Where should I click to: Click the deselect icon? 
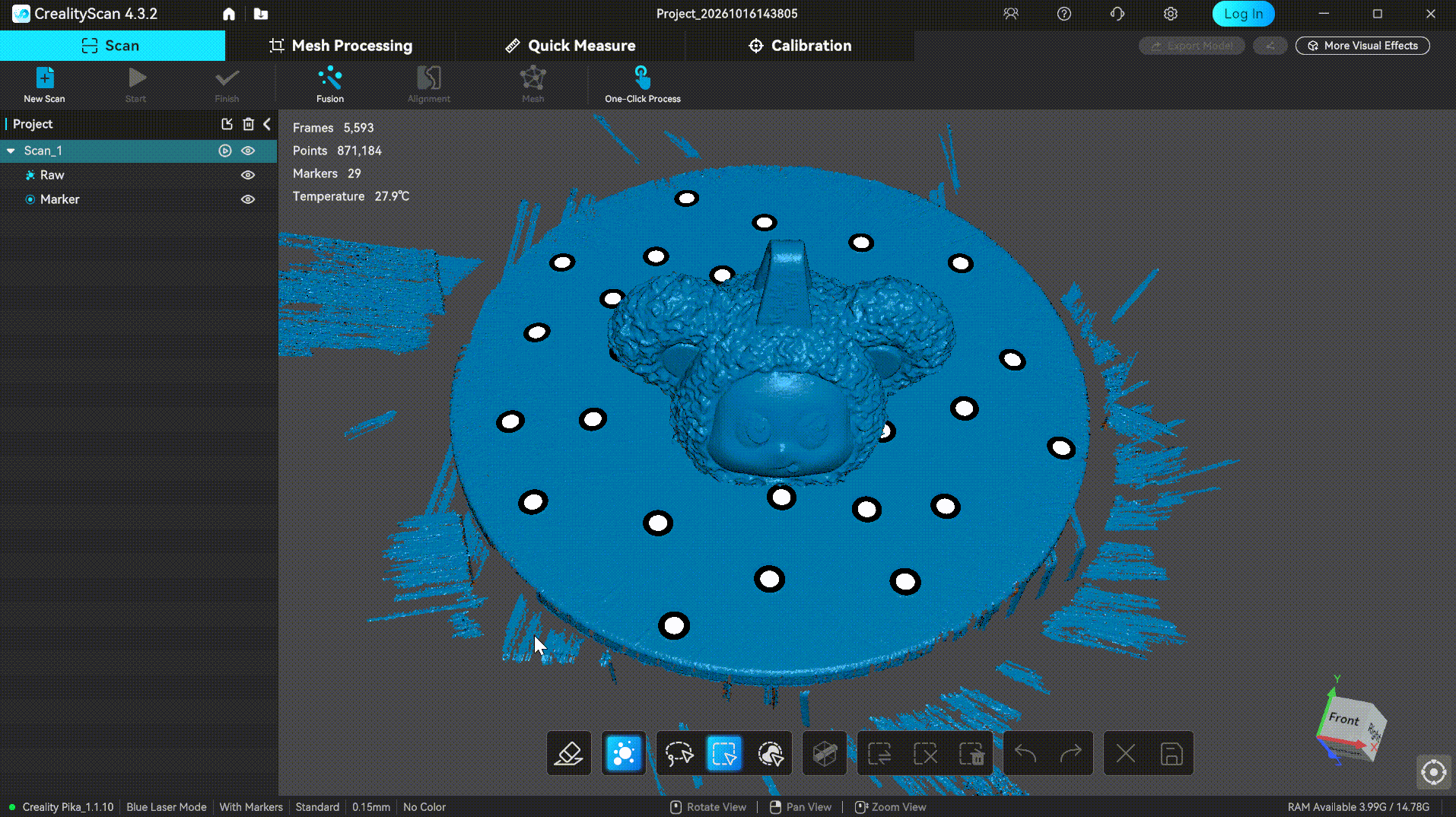[x=925, y=753]
